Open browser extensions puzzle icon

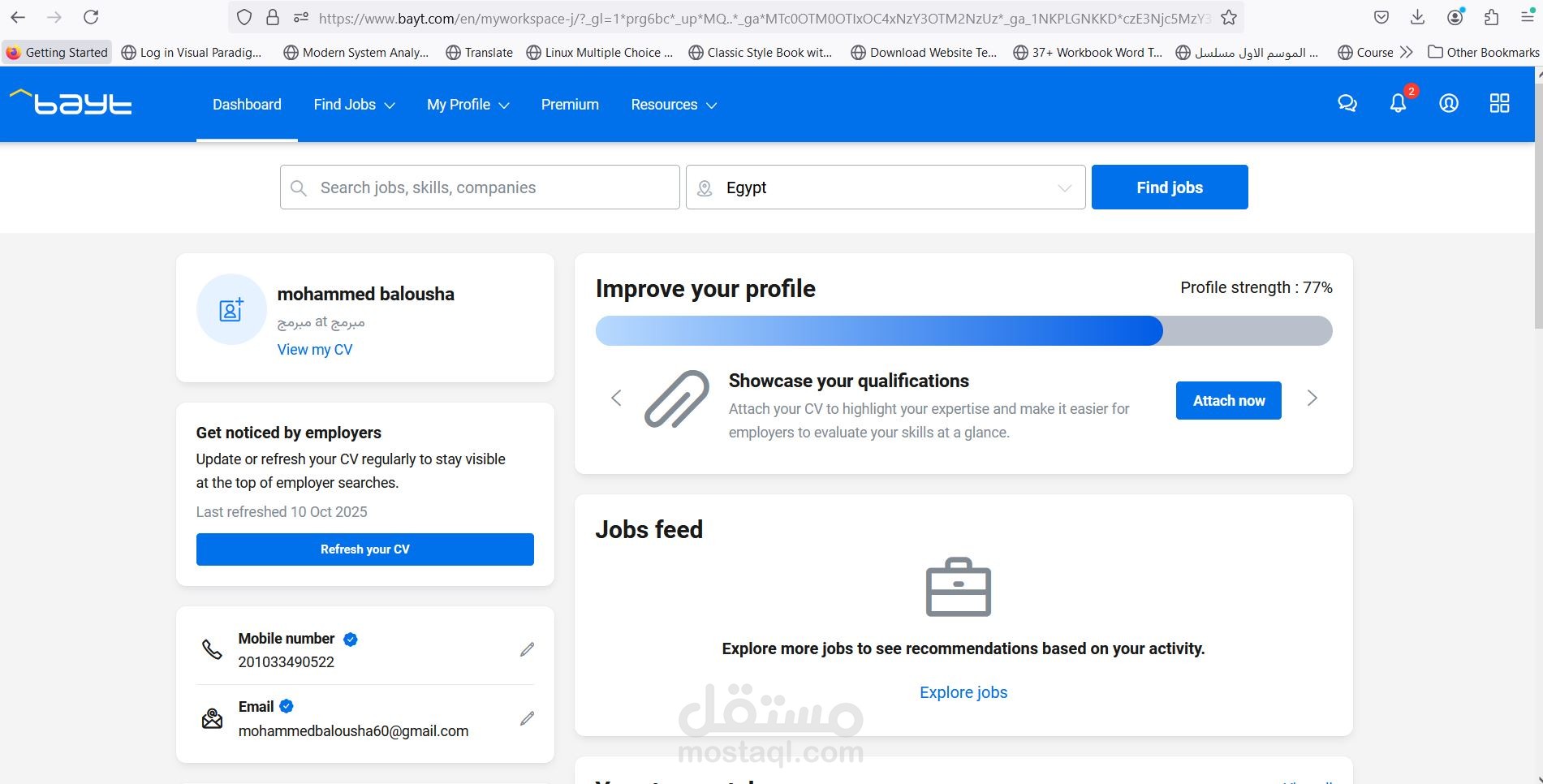point(1491,17)
